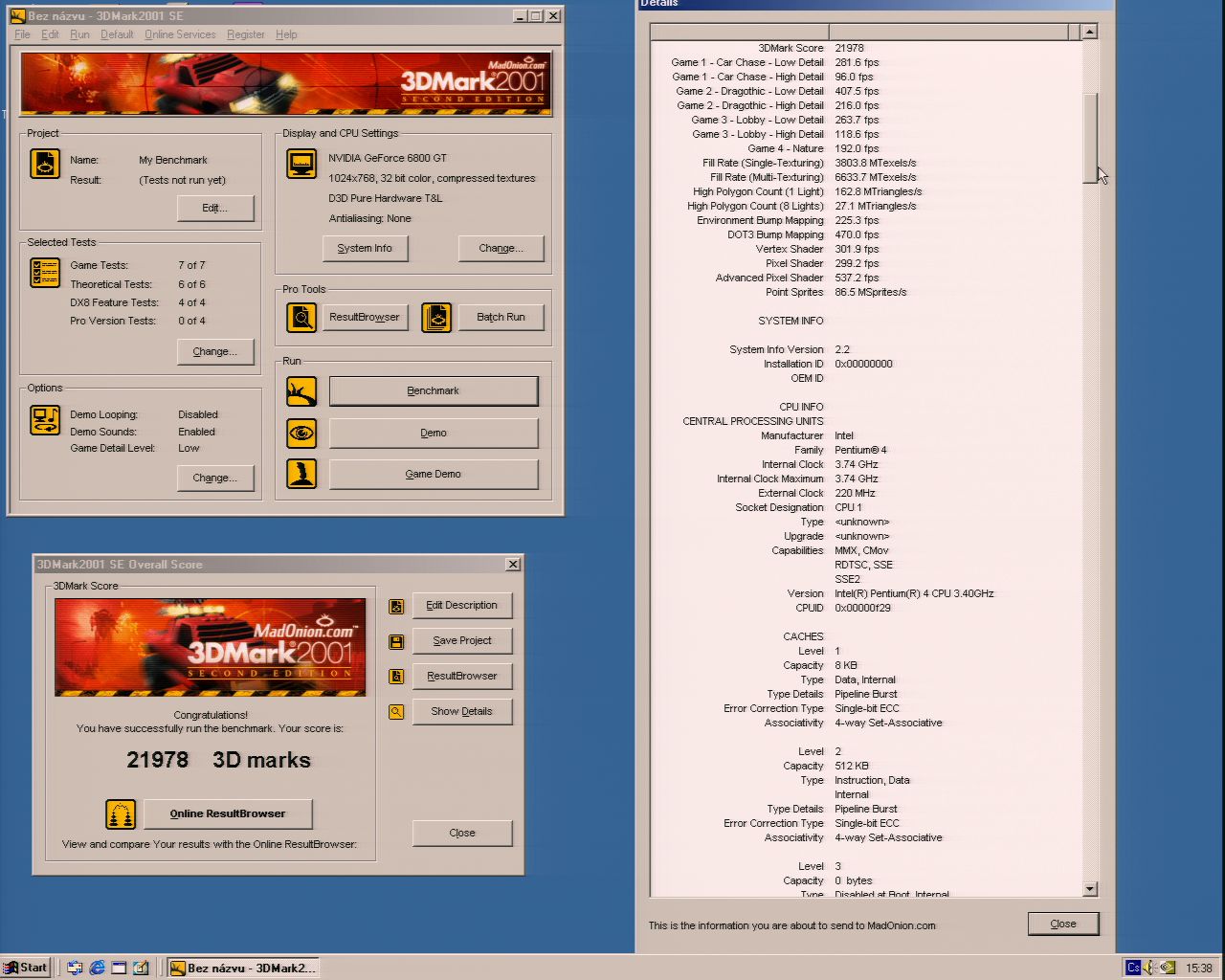Click the ResultBrowser magnifier icon in Pro Tools
This screenshot has width=1225, height=980.
(x=301, y=317)
